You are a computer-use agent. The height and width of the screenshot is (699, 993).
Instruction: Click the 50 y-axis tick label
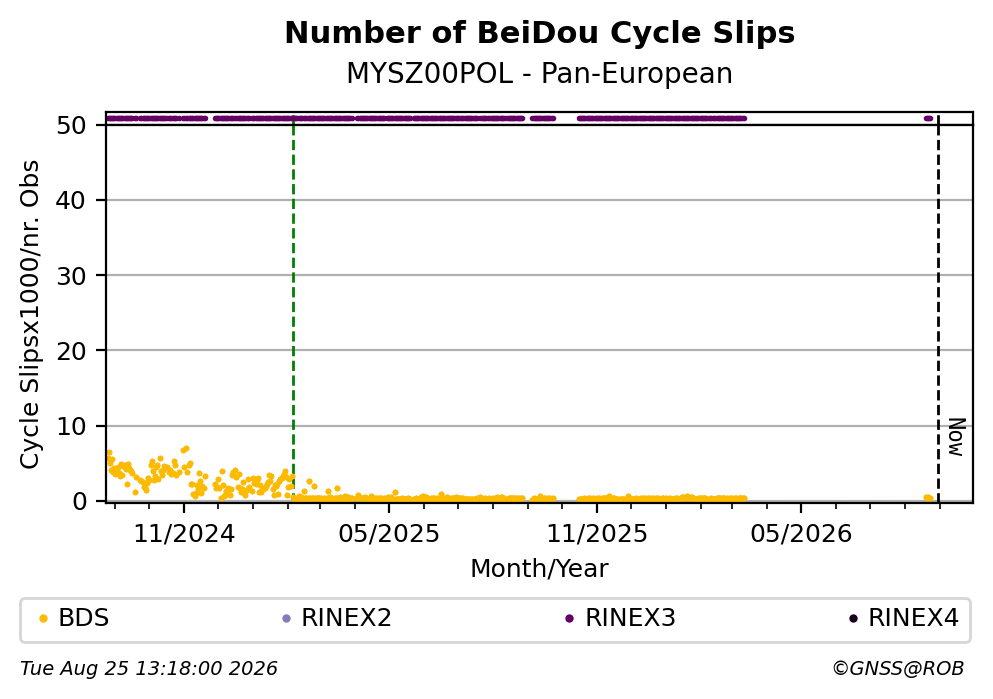72,125
